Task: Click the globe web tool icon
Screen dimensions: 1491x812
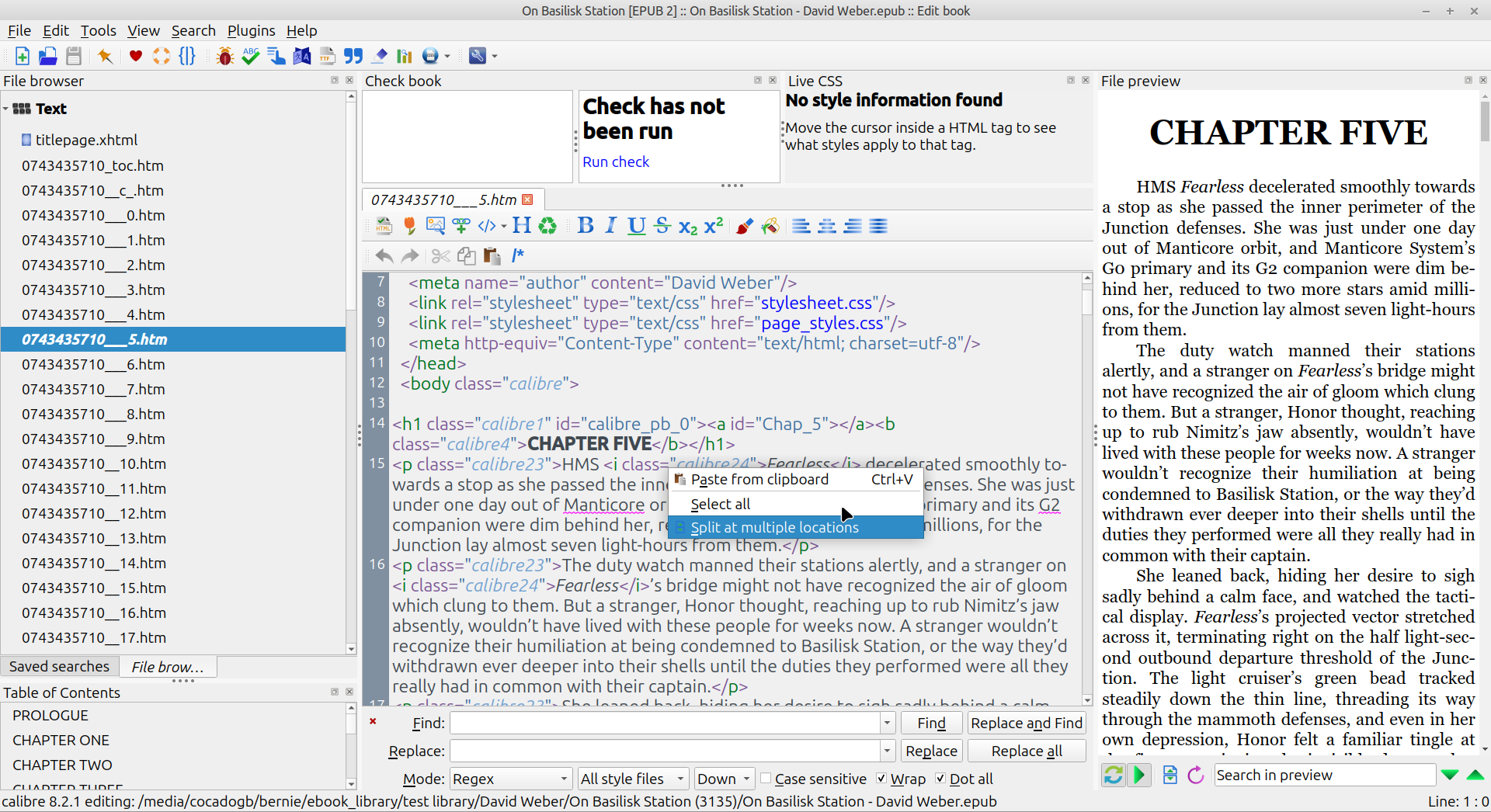Action: click(x=430, y=56)
